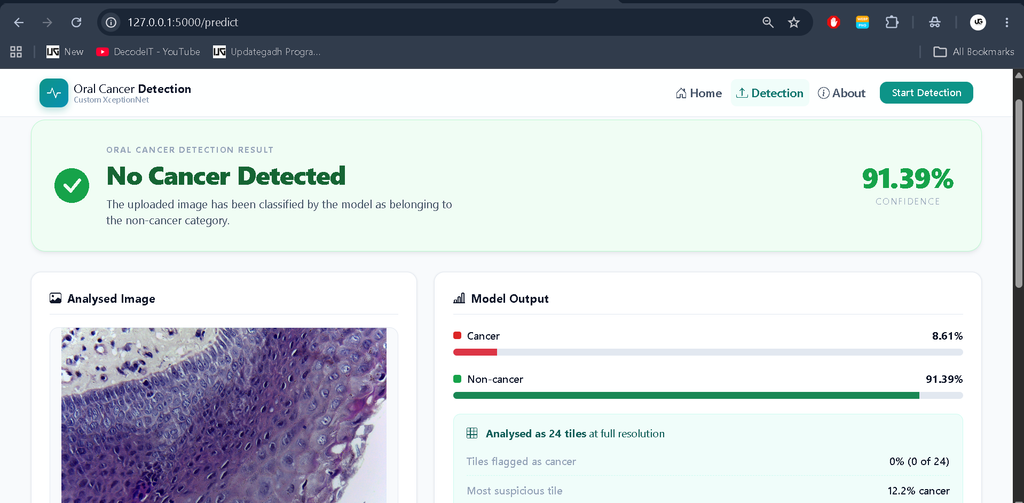Click the Cancer probability progress bar
The height and width of the screenshot is (503, 1024).
point(708,352)
